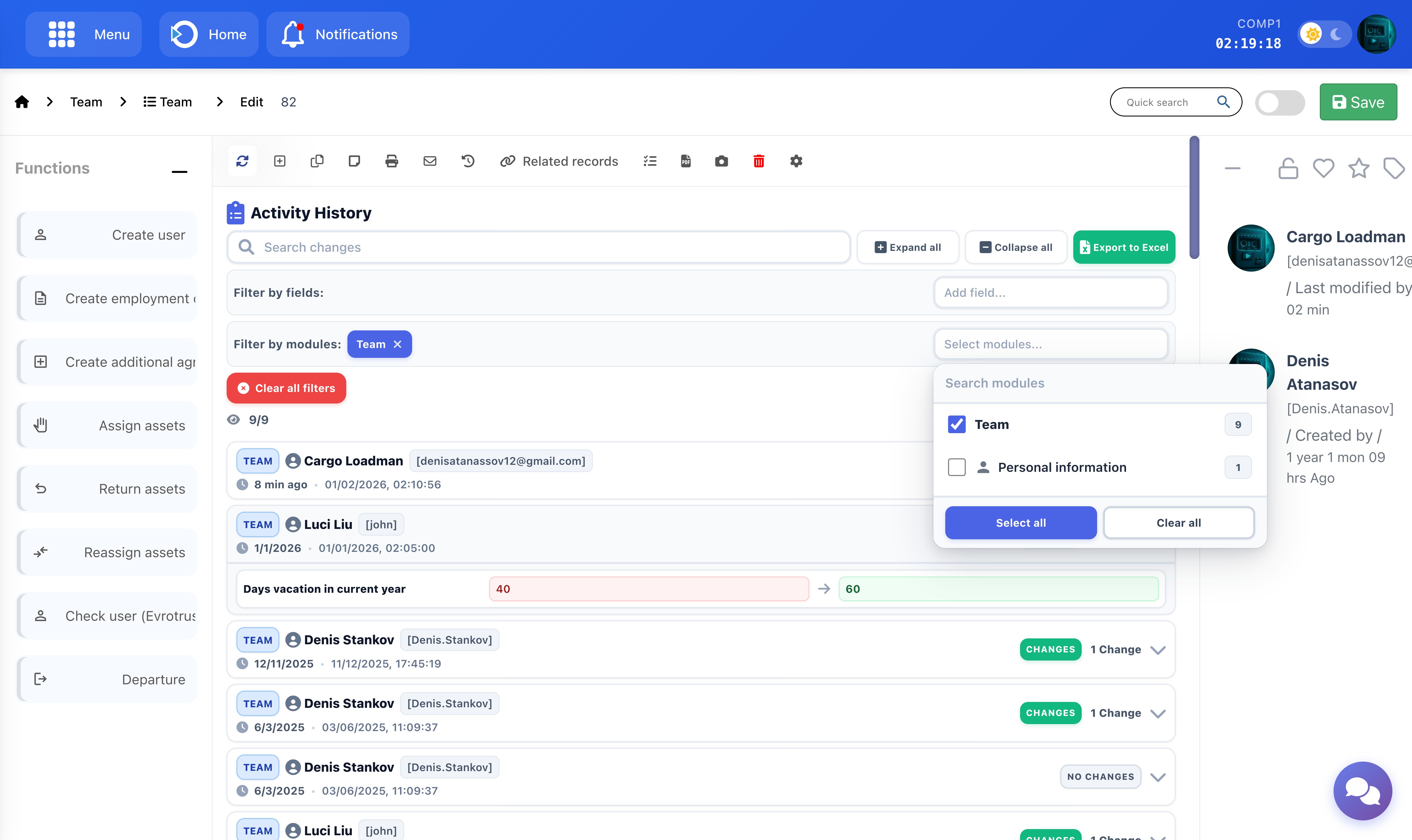1412x840 pixels.
Task: Expand the Denis Stankov 12/11/2025 change entry
Action: [1158, 650]
